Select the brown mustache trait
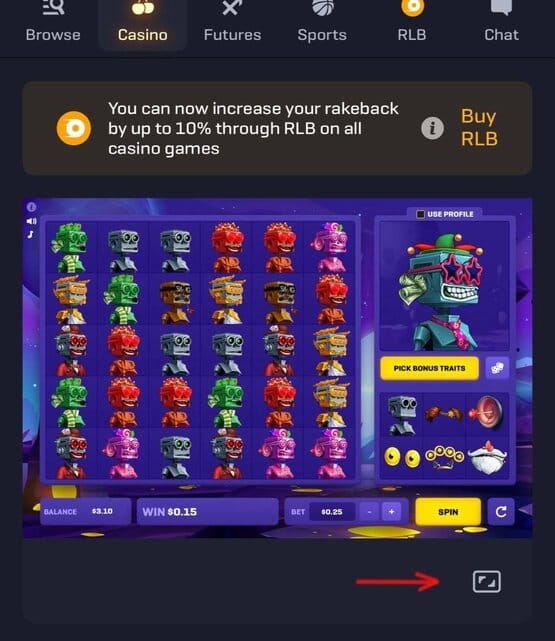The image size is (555, 641). [444, 414]
